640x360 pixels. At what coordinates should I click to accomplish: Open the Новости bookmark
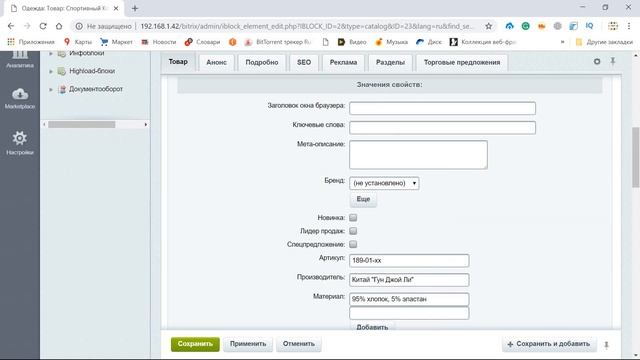pos(158,42)
